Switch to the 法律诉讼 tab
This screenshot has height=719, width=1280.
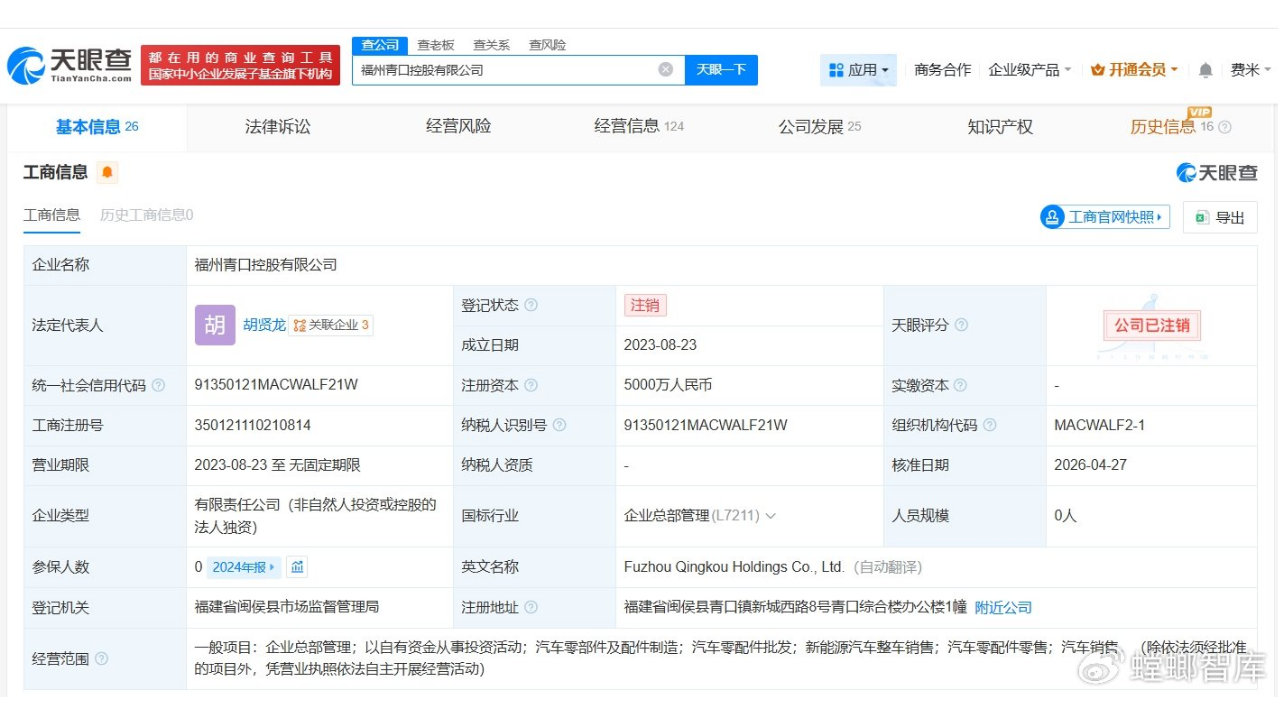pos(278,127)
